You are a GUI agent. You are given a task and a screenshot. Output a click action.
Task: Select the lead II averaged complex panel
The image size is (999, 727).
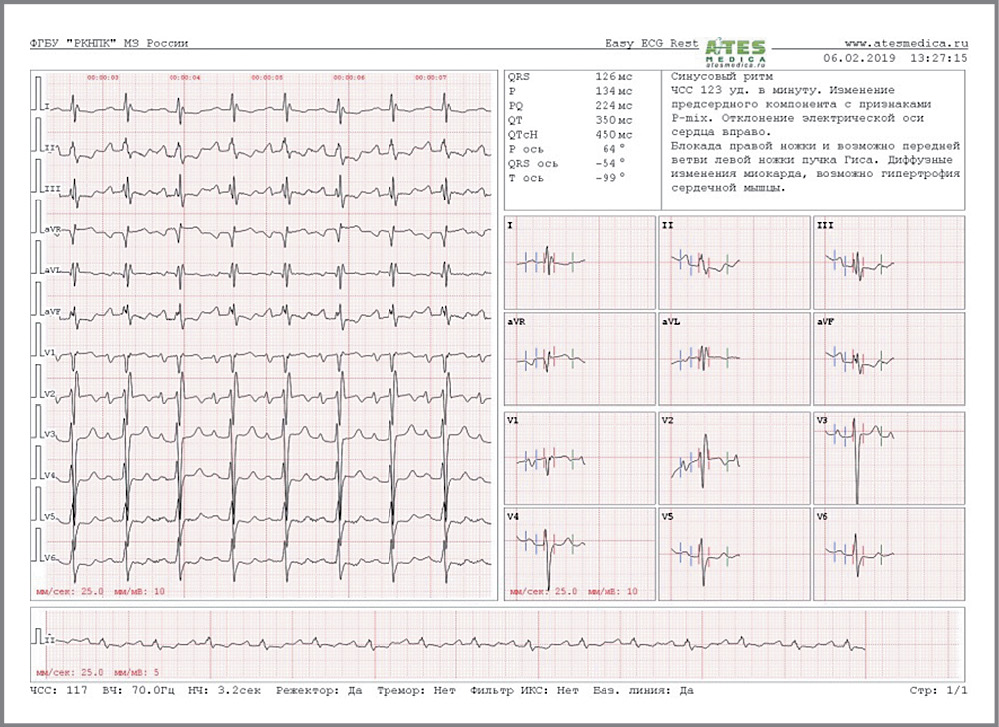tap(734, 262)
